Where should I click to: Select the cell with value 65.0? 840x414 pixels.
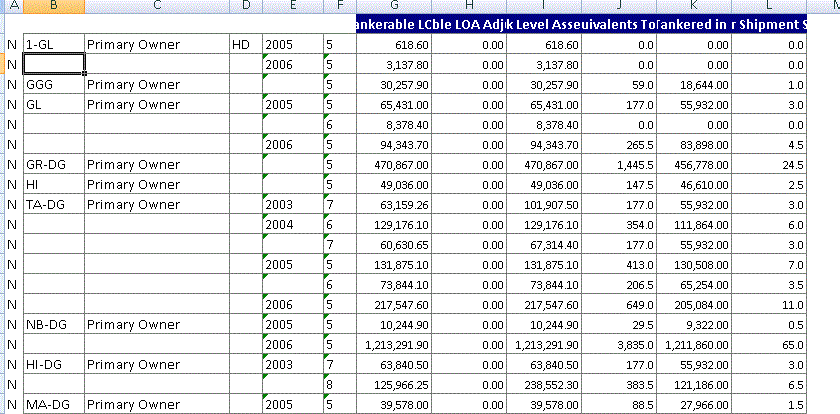(x=769, y=344)
